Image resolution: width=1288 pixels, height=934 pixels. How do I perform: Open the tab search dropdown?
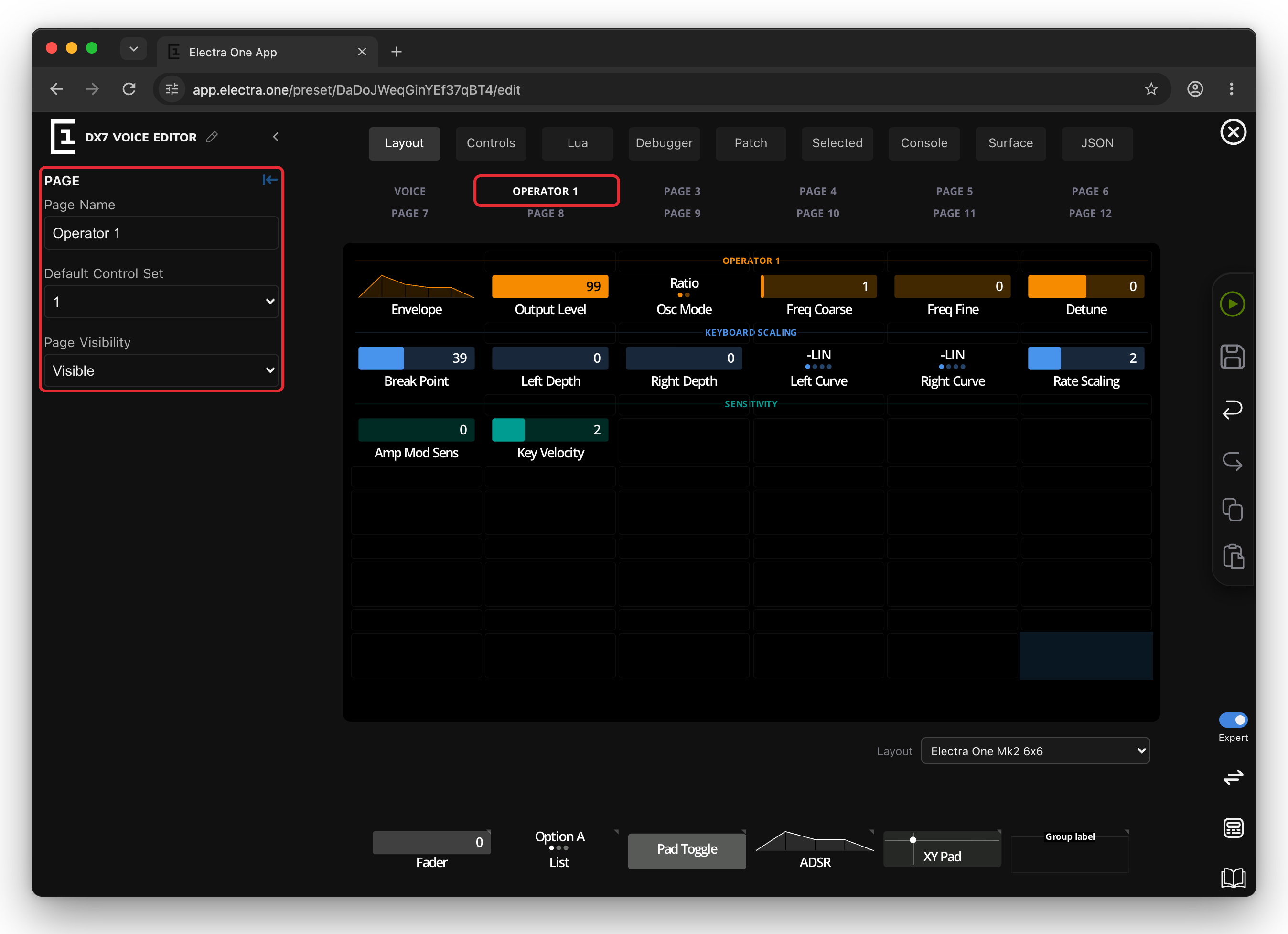point(133,49)
